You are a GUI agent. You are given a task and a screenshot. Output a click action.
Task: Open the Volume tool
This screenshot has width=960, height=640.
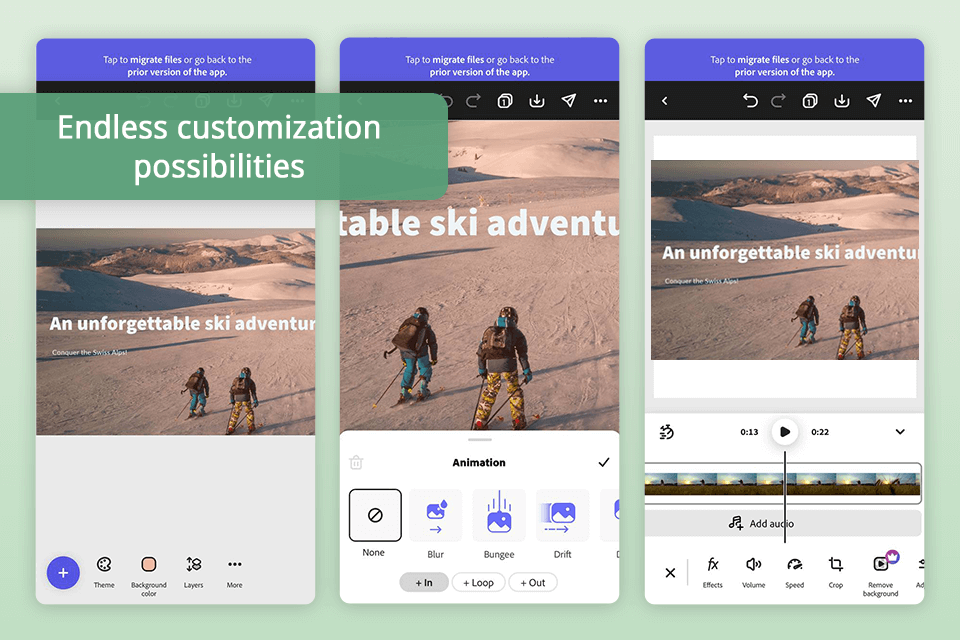[754, 572]
